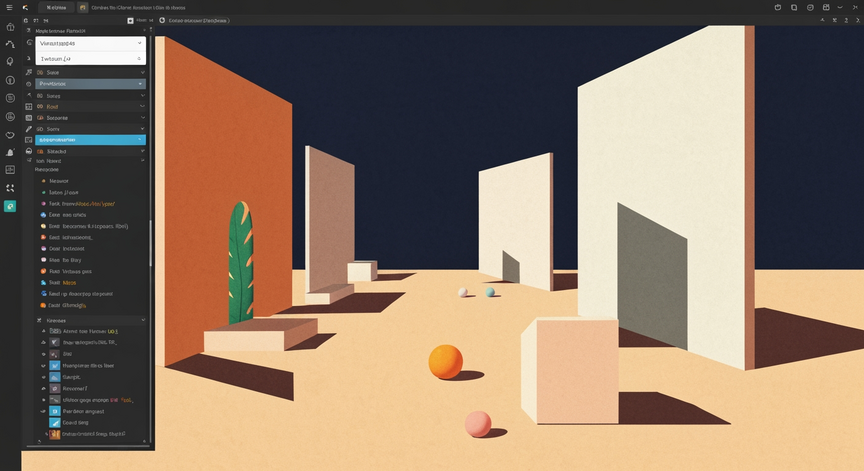864x471 pixels.
Task: Collapse the Kieoees section with its chevron
Action: pos(143,320)
